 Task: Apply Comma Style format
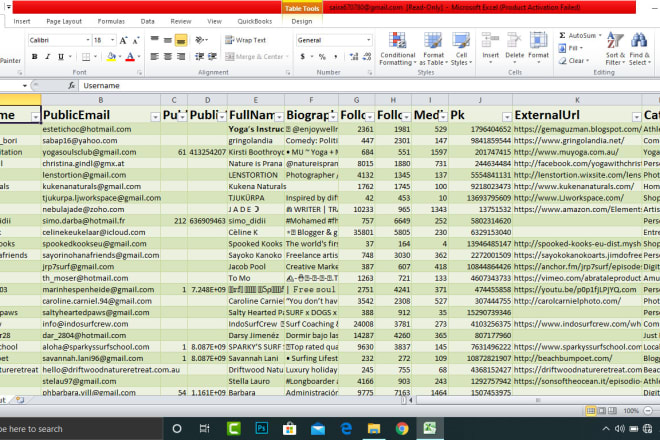click(335, 56)
